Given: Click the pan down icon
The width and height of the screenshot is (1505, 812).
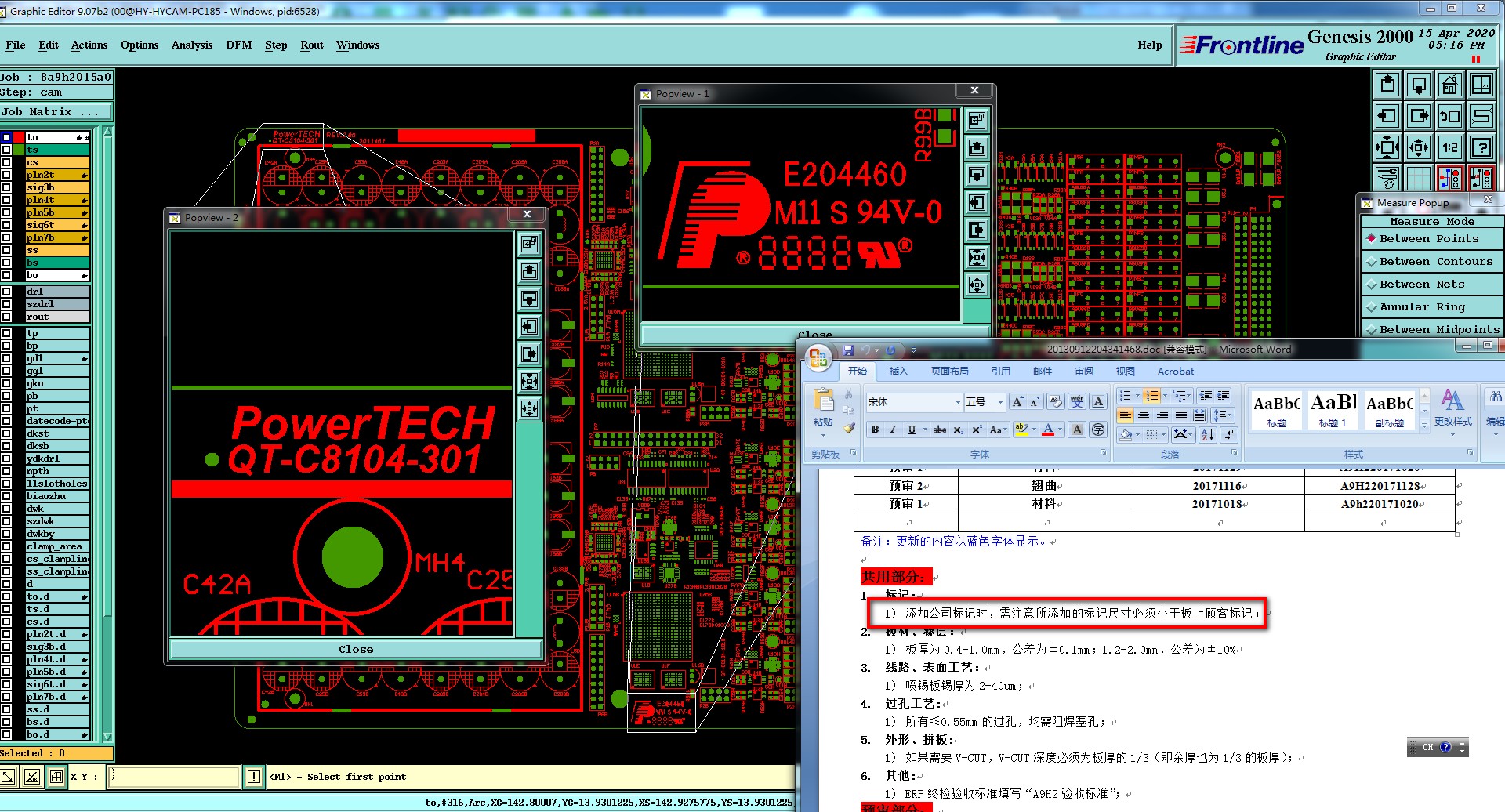Looking at the screenshot, I should (1419, 85).
